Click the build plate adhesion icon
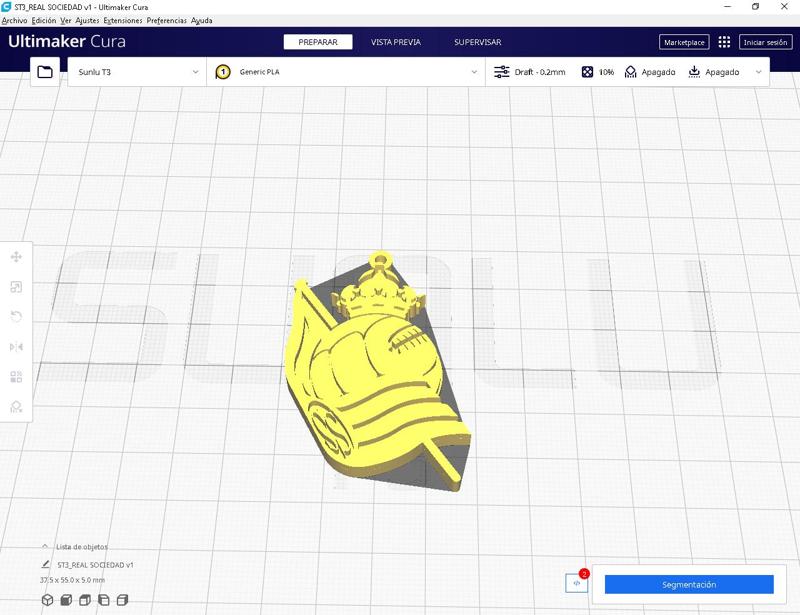The height and width of the screenshot is (615, 800). click(694, 72)
